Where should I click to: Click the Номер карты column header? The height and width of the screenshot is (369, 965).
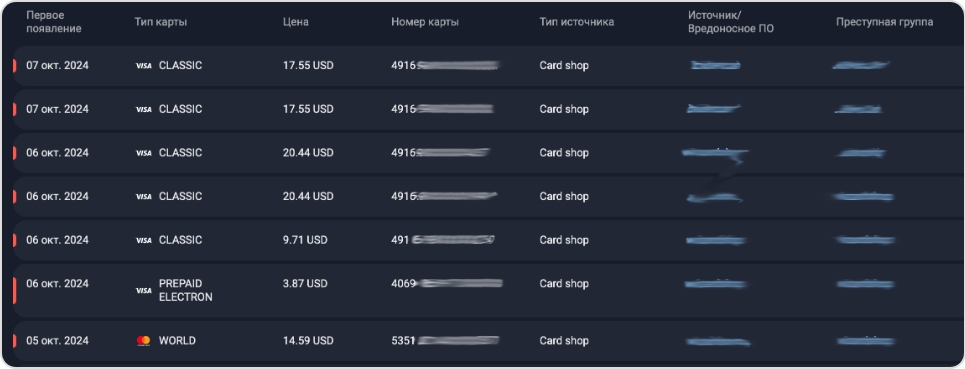tap(425, 22)
